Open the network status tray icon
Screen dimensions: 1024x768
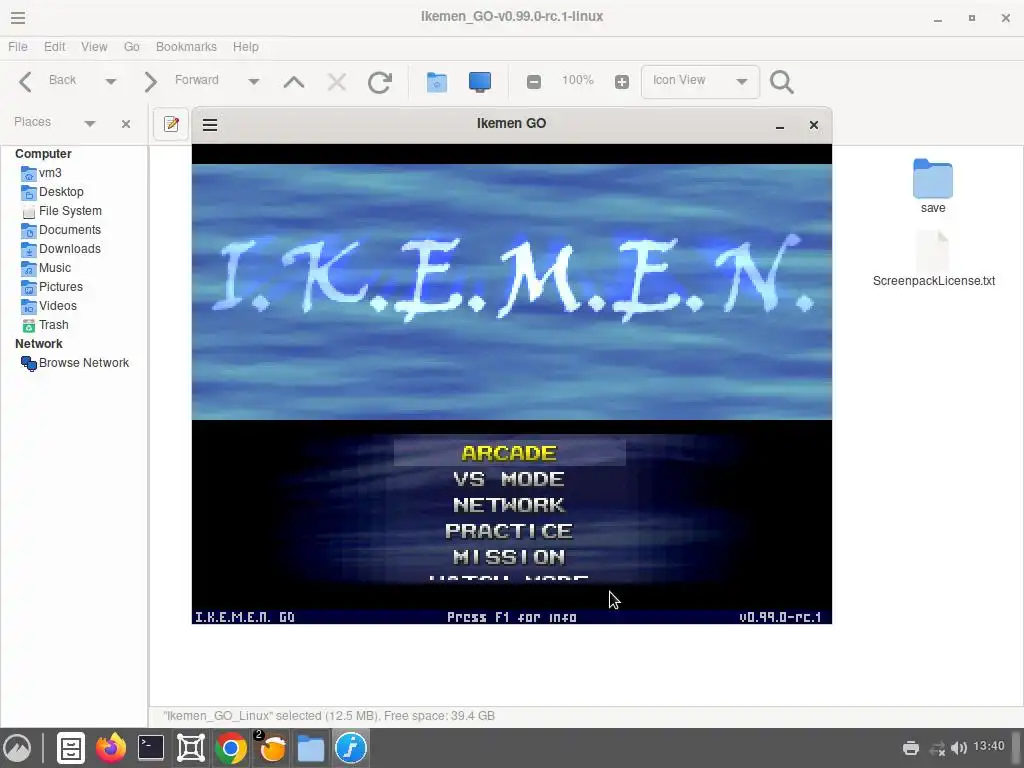click(937, 748)
